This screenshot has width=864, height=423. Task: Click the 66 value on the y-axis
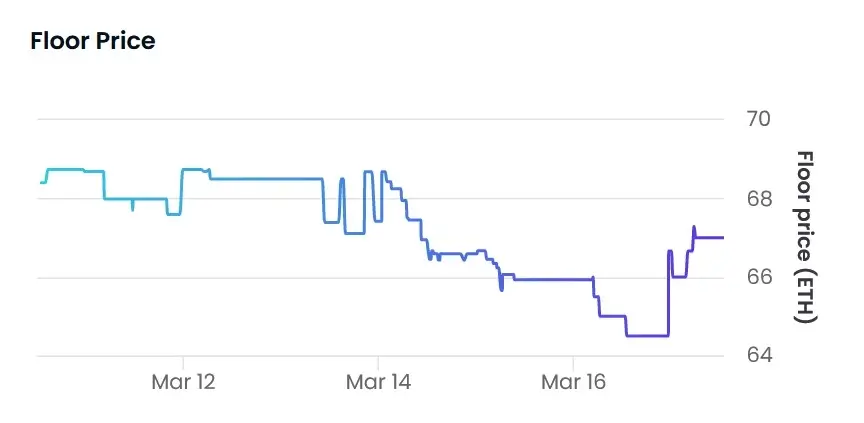pos(758,277)
